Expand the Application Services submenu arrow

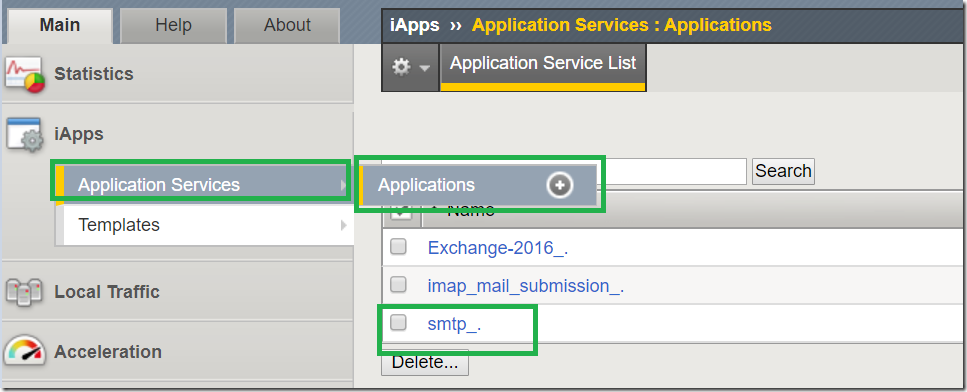pos(344,184)
